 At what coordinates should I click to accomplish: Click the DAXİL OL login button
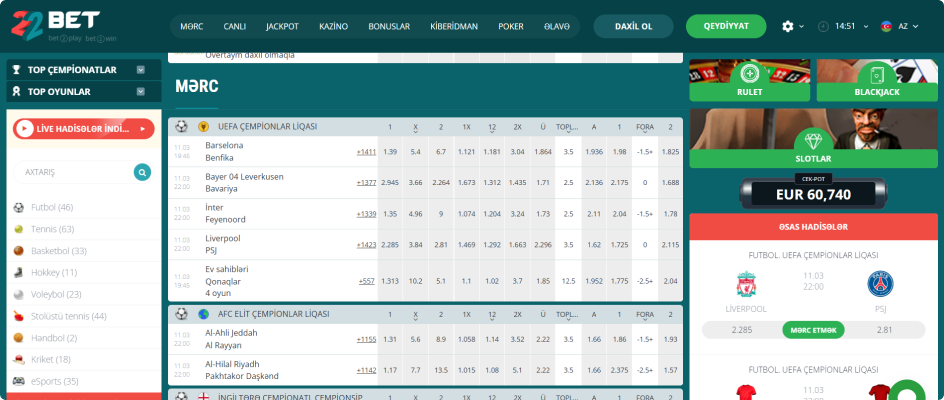[x=633, y=27]
